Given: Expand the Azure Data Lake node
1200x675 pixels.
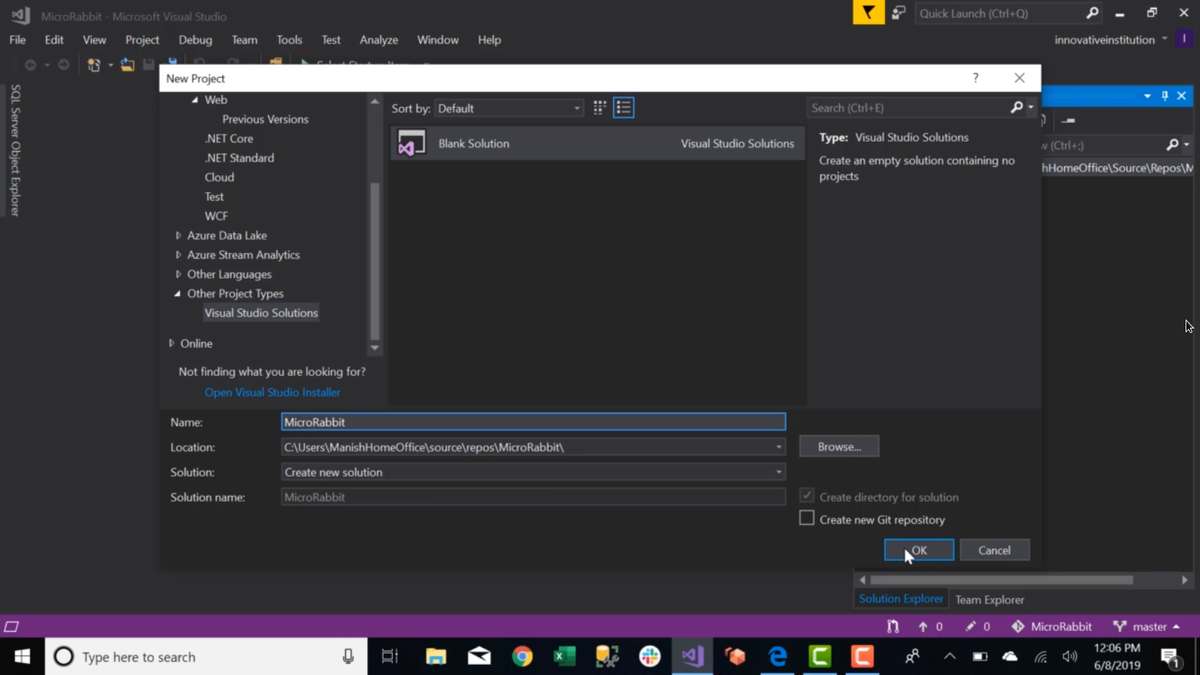Looking at the screenshot, I should pyautogui.click(x=178, y=236).
